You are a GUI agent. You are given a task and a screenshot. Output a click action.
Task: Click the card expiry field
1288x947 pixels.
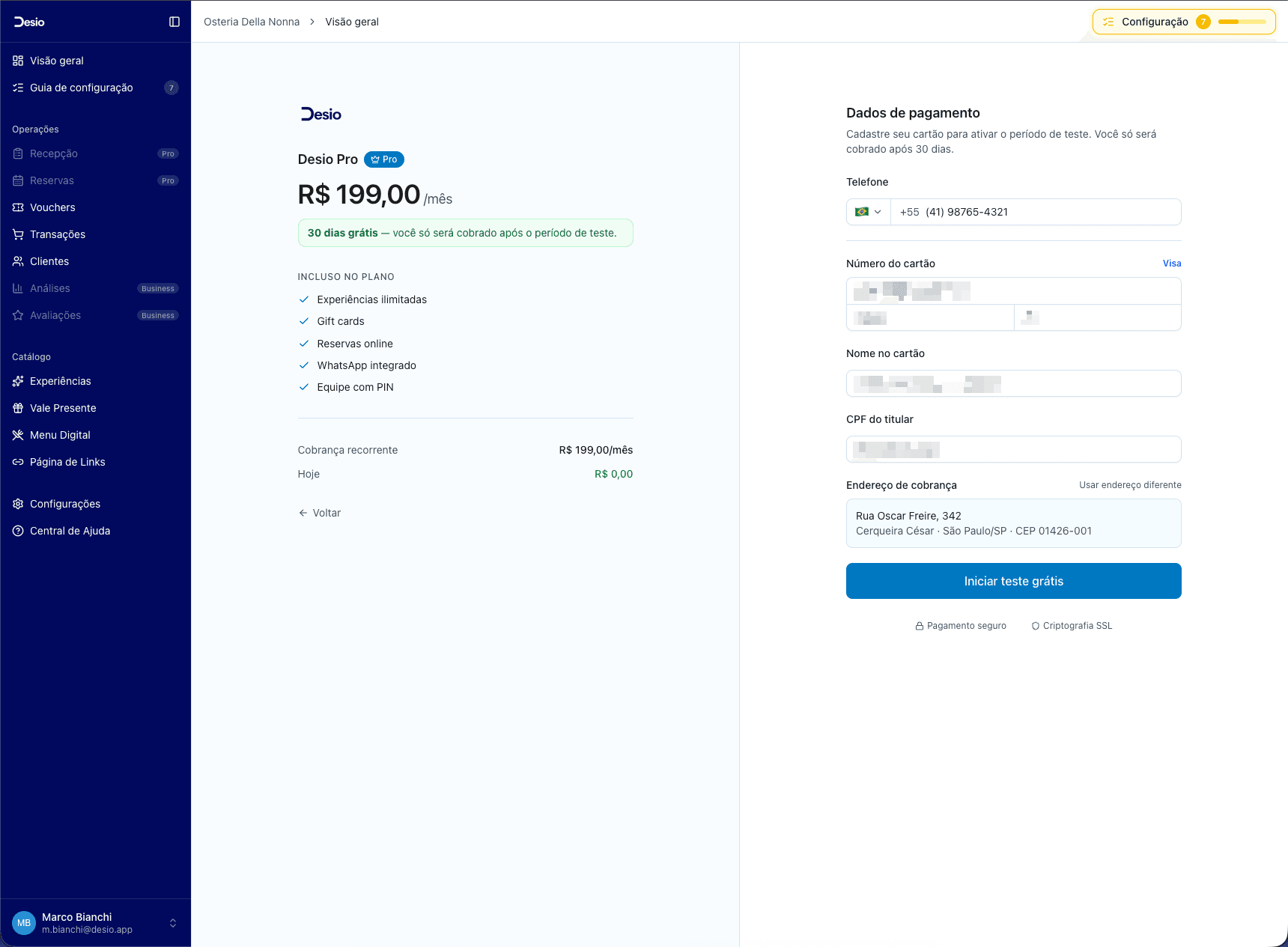click(x=930, y=317)
